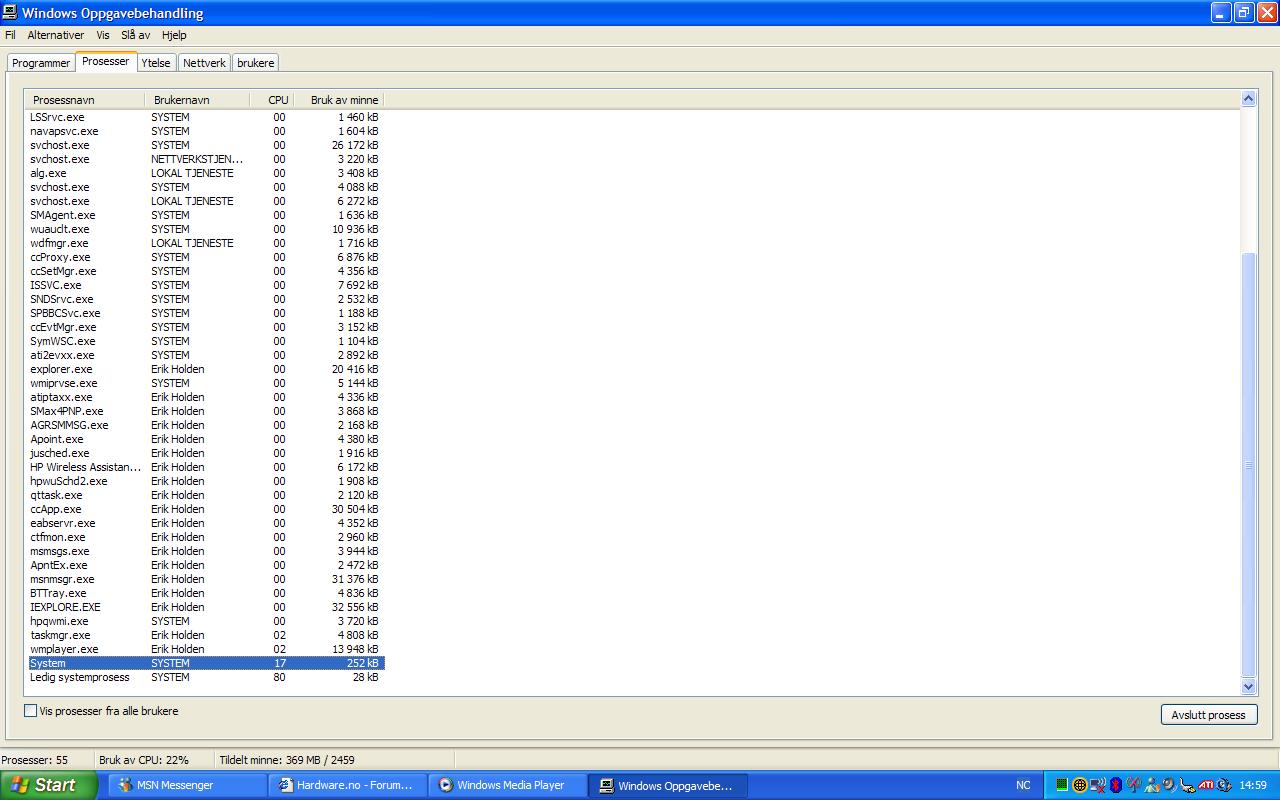Click the Avslutt prosess button
This screenshot has width=1280, height=800.
(1208, 715)
